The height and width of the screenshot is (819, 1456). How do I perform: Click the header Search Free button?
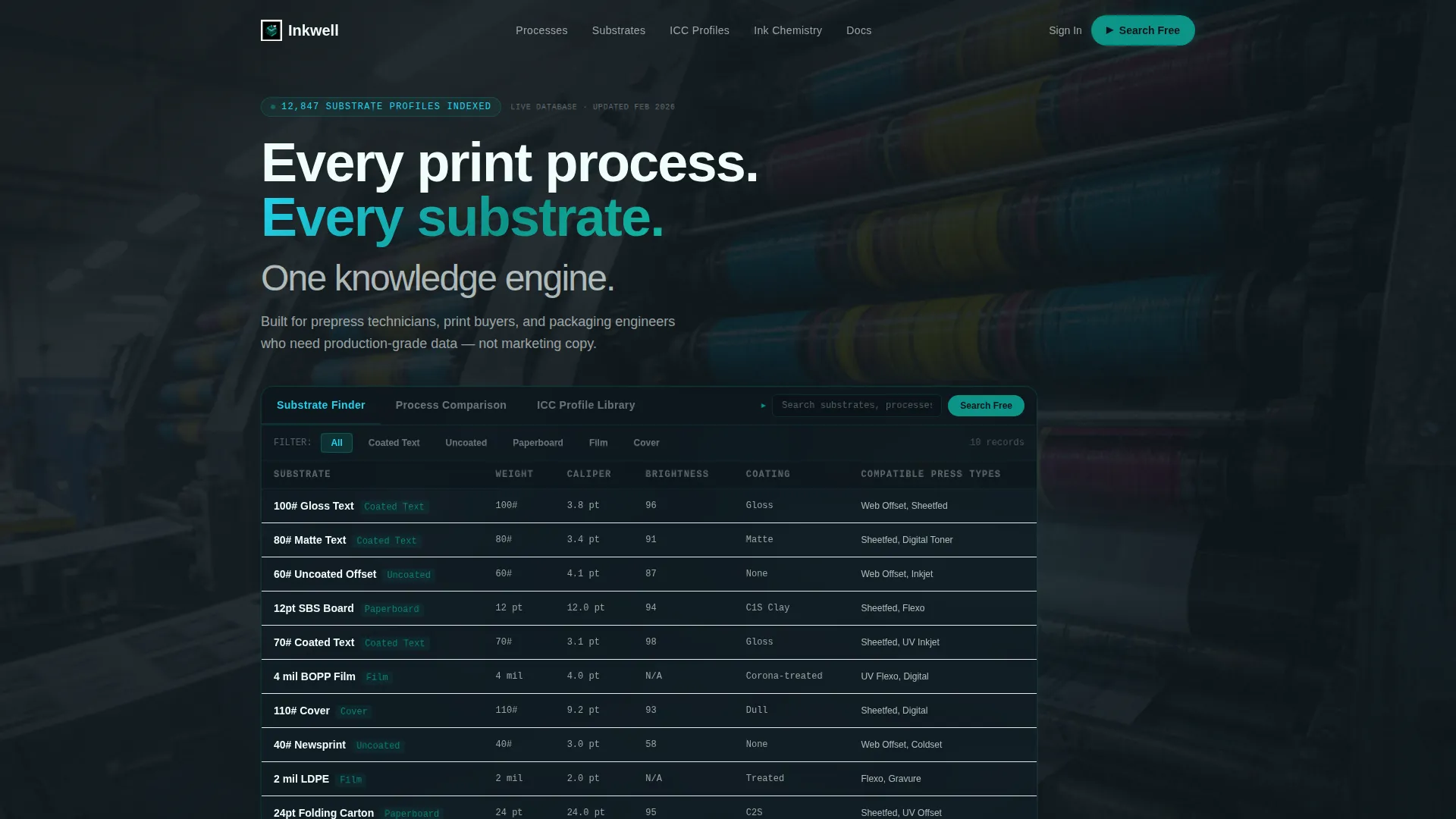(x=1142, y=30)
